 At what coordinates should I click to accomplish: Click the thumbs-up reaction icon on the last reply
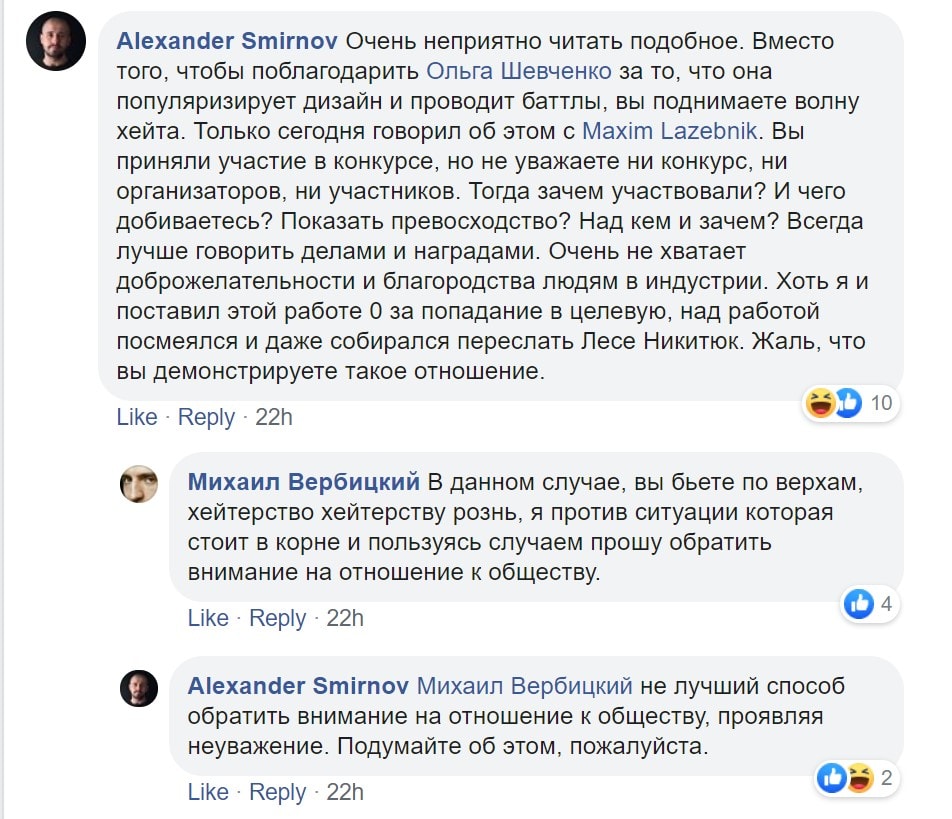point(832,777)
